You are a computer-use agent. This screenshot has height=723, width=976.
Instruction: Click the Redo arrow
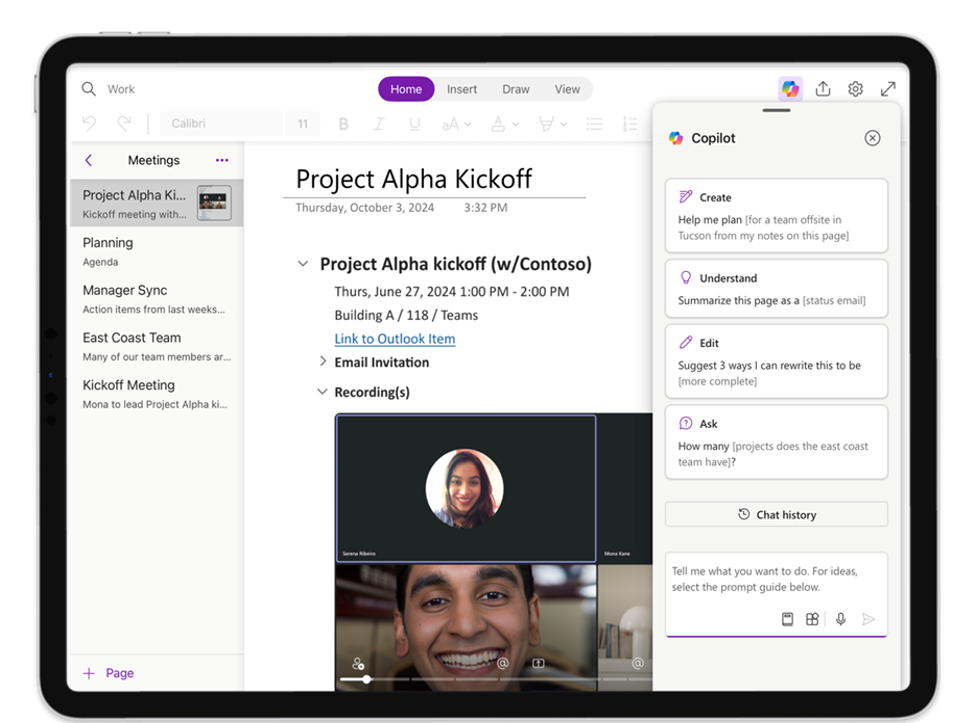(124, 123)
